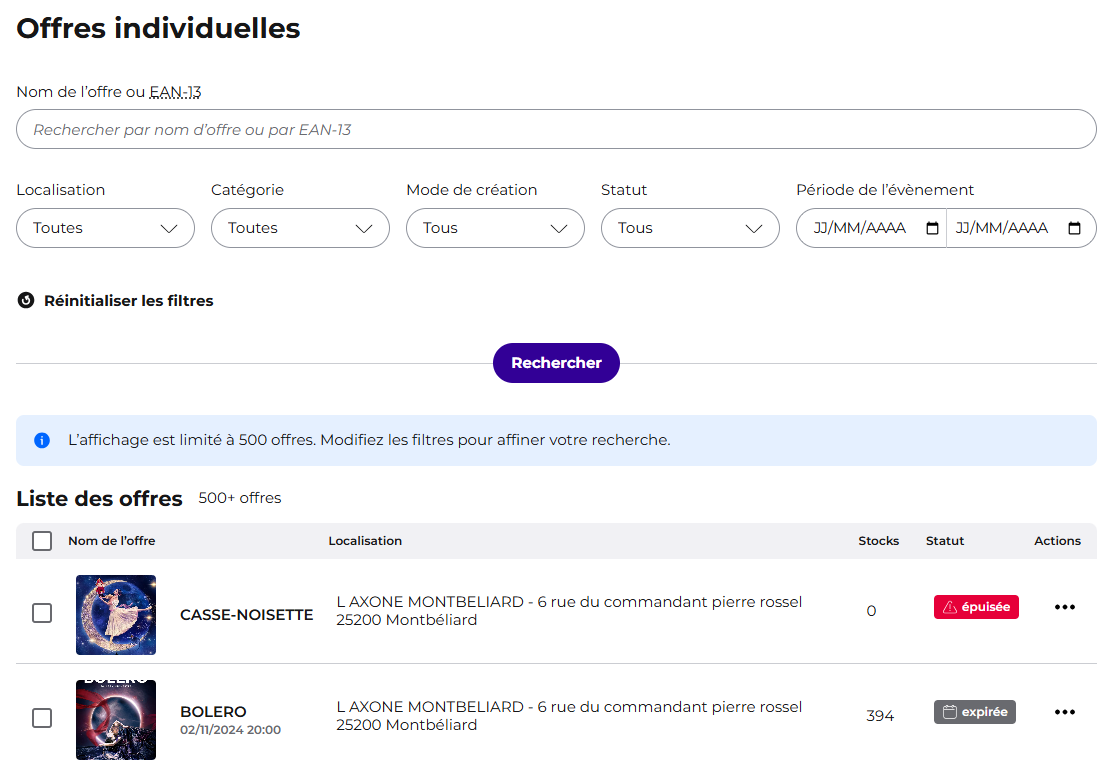
Task: Open the Mode de création dropdown
Action: point(495,228)
